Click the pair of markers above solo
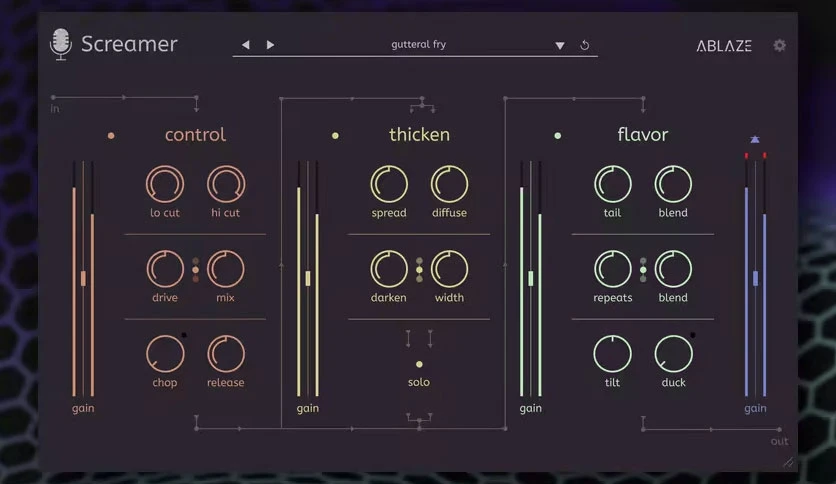836x484 pixels. pos(419,339)
